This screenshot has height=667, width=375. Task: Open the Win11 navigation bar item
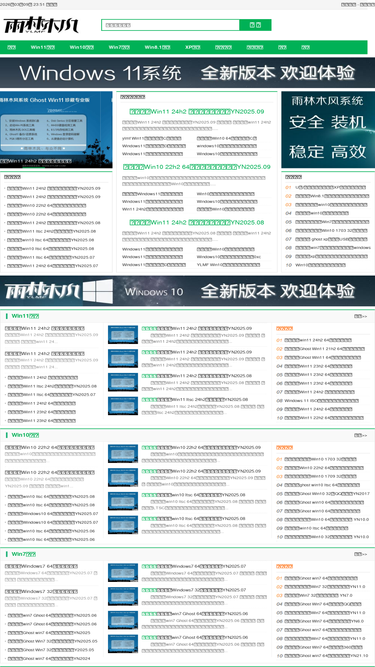[x=43, y=47]
